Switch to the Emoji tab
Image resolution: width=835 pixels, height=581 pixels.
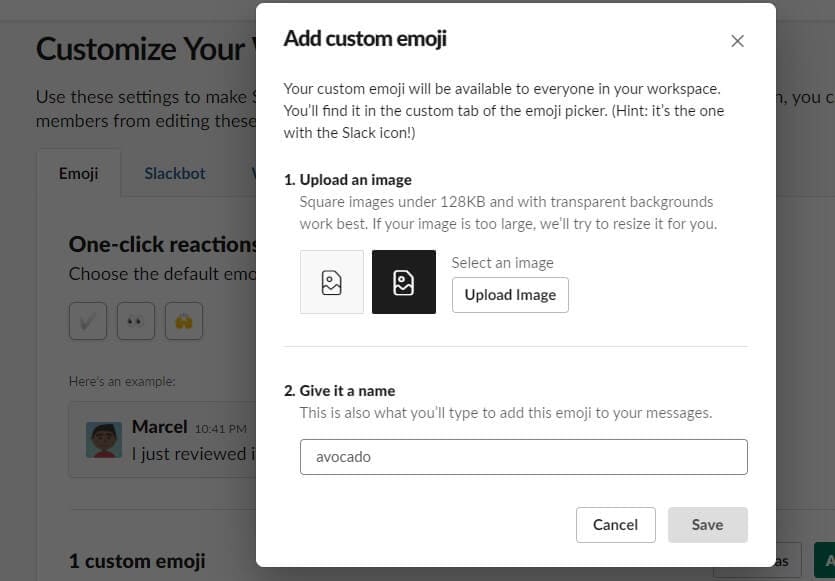tap(79, 173)
